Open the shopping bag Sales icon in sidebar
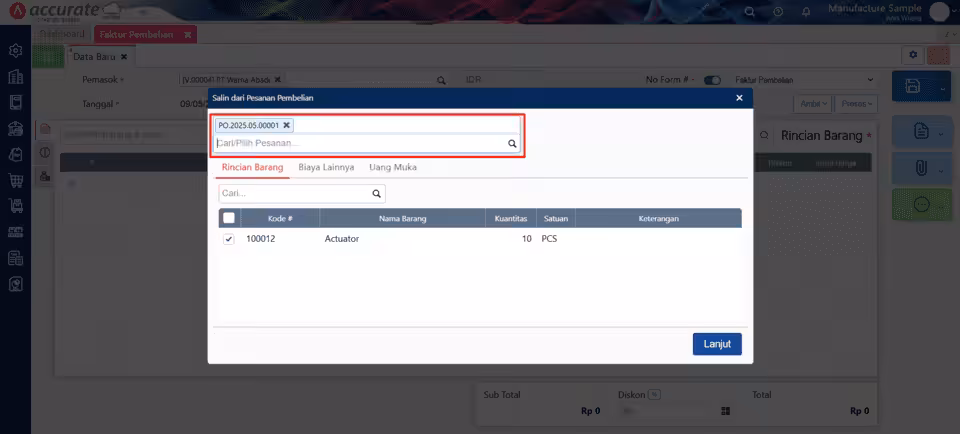960x434 pixels. [15, 154]
